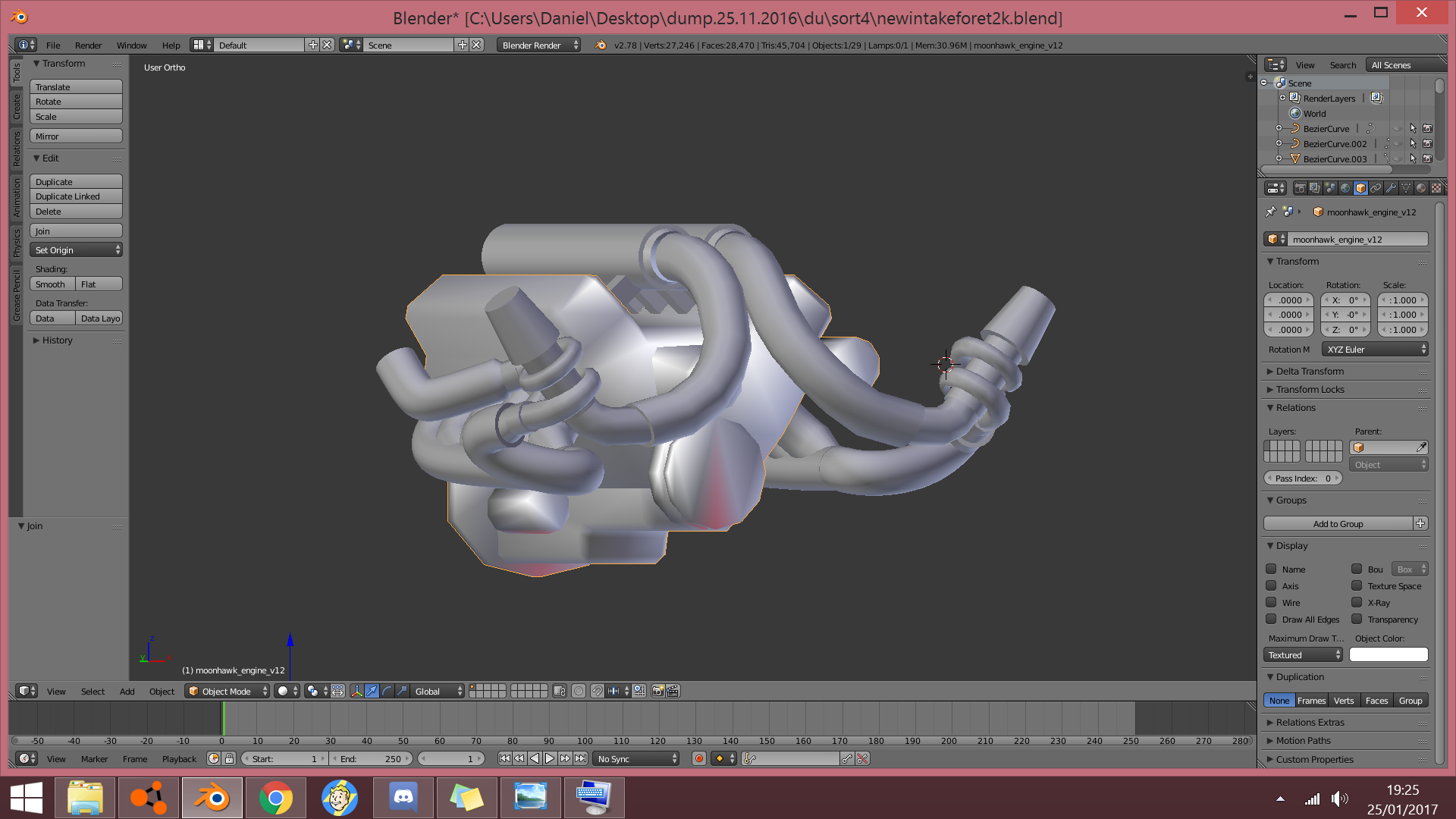The image size is (1456, 819).
Task: Toggle selectability arrow for BezierCurve
Action: 1413,128
